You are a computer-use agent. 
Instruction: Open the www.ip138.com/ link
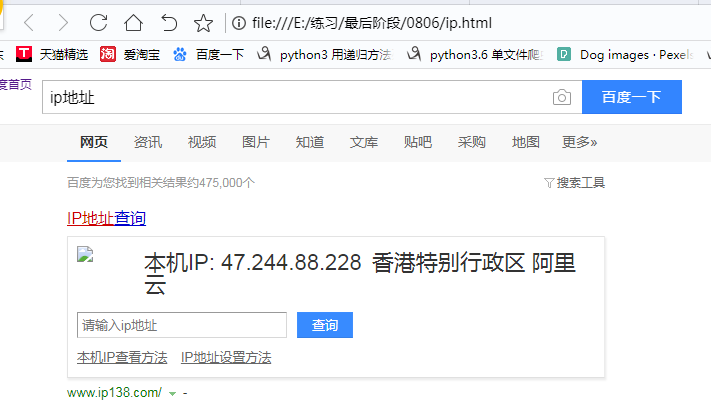pos(114,392)
